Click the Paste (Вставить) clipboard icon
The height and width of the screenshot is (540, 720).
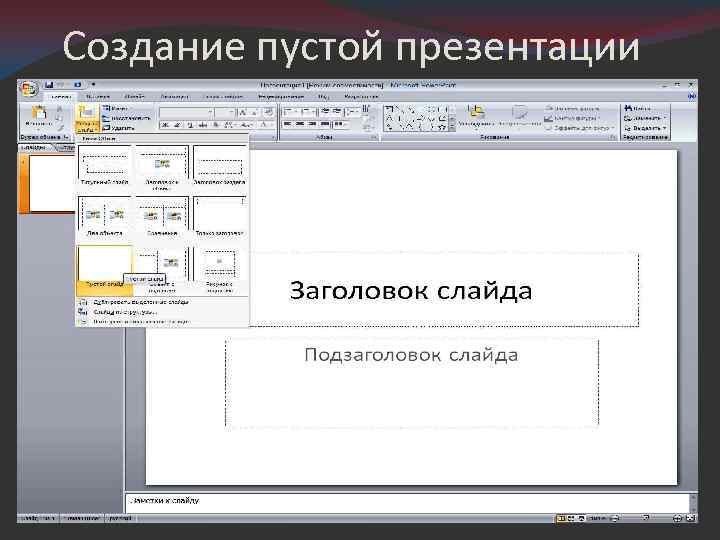pos(39,112)
